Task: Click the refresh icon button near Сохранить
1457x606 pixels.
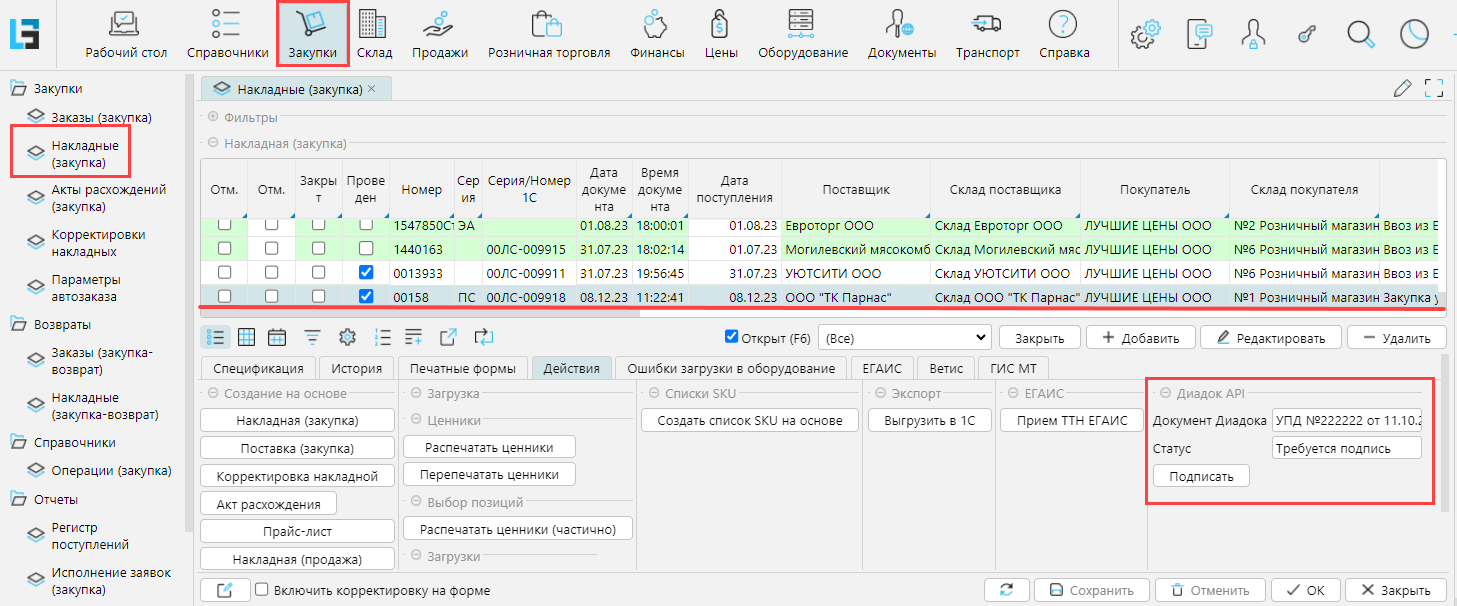Action: [x=1006, y=590]
